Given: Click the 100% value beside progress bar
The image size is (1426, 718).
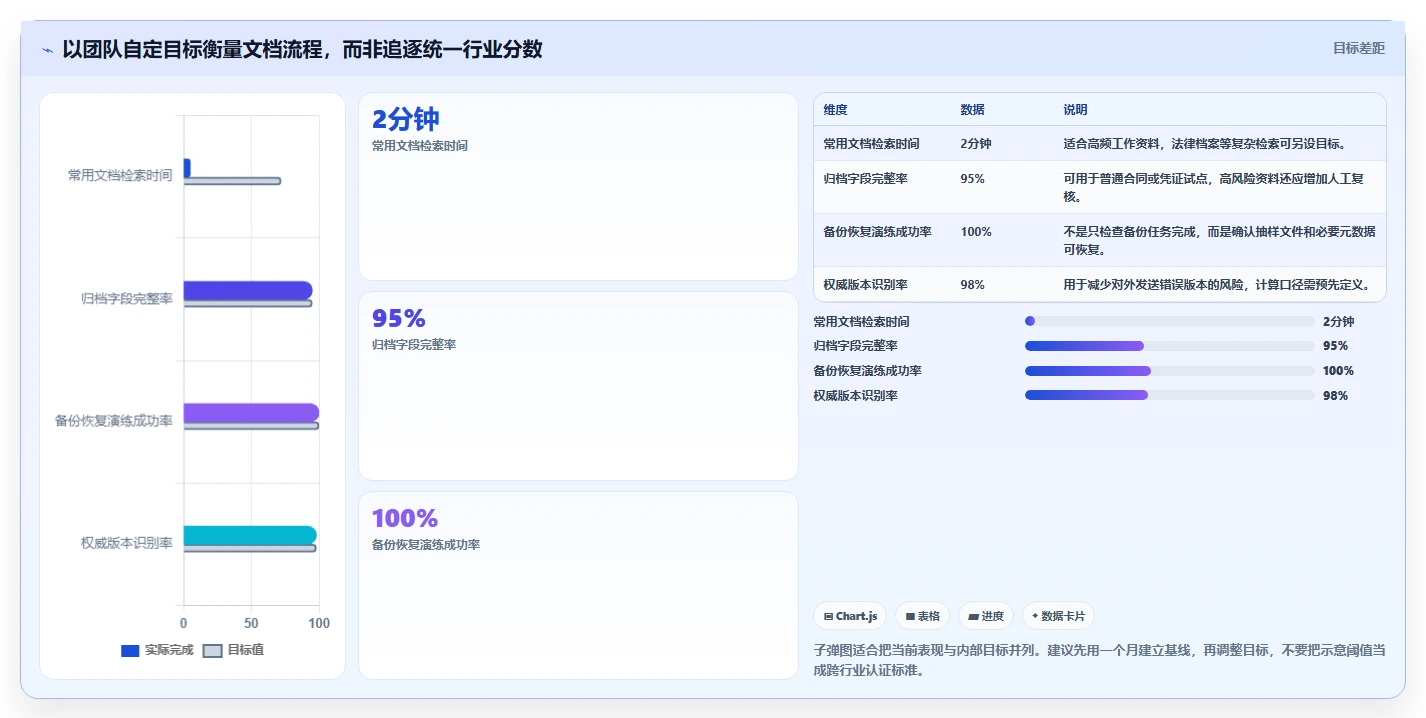Looking at the screenshot, I should pos(1338,371).
